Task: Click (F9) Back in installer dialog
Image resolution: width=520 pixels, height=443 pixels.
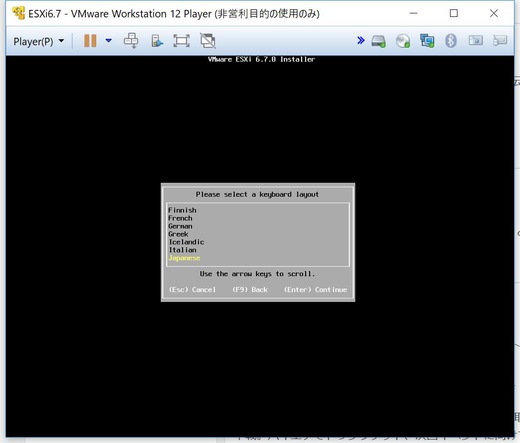Action: tap(250, 290)
